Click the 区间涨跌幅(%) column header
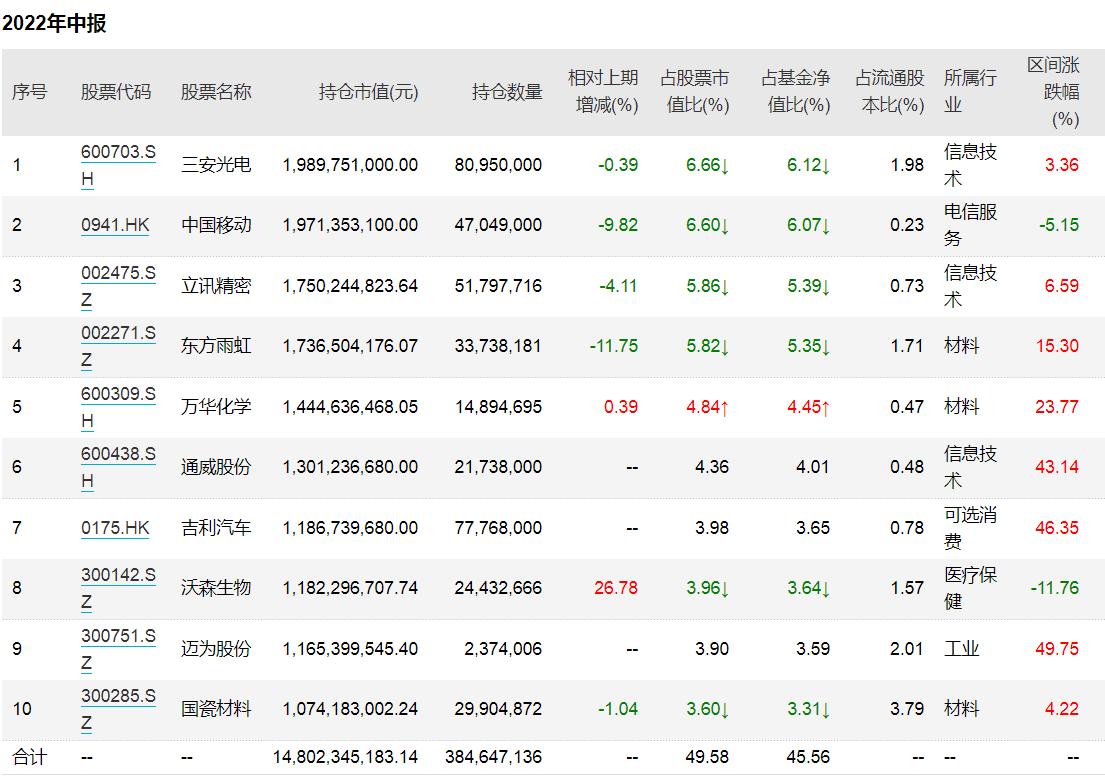 [1053, 92]
